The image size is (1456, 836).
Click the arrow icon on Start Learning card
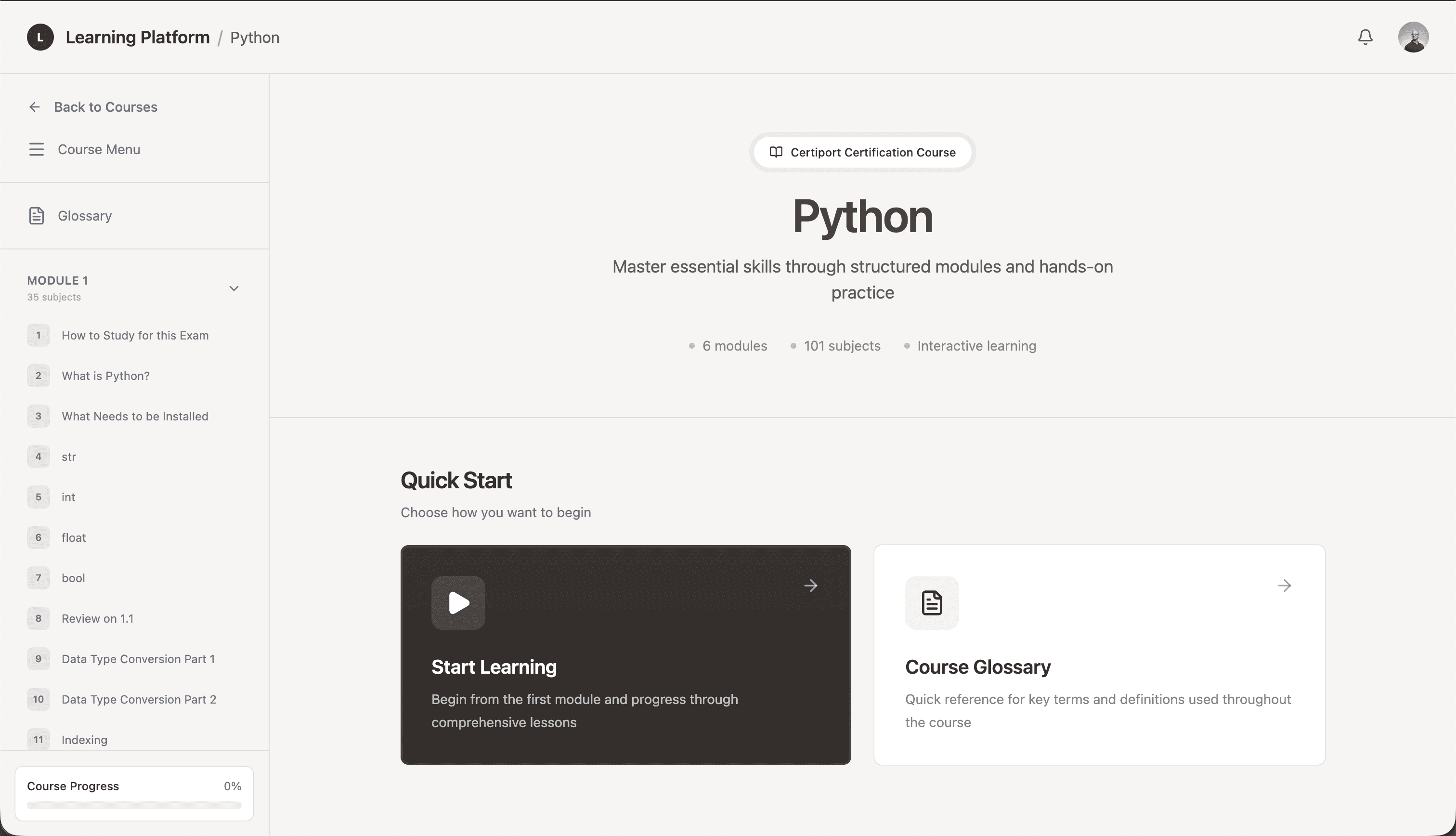coord(811,585)
